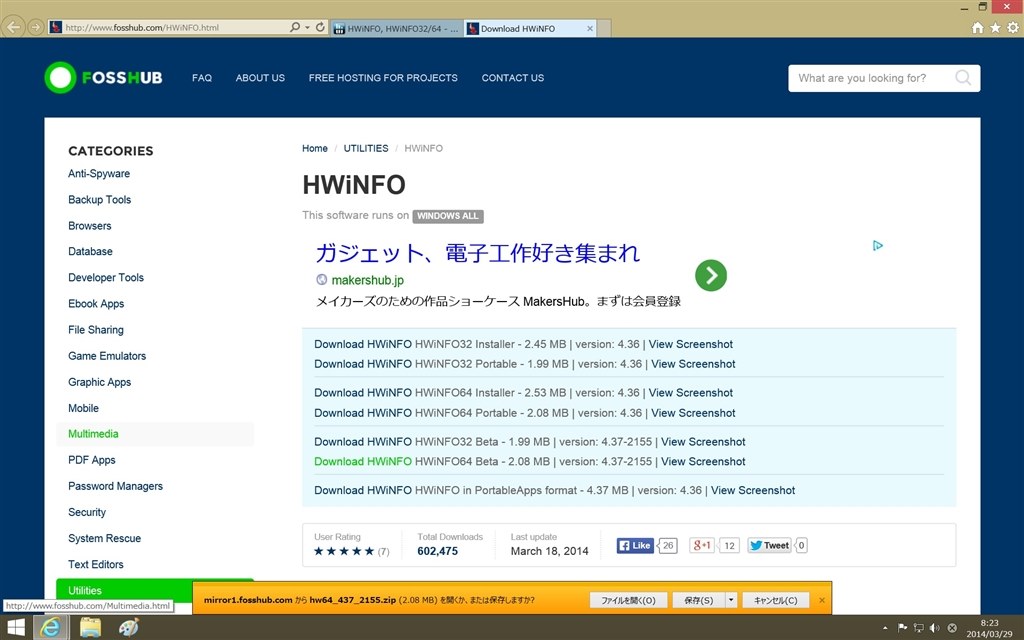This screenshot has width=1024, height=640.
Task: Click the FossHub logo
Action: 103,78
